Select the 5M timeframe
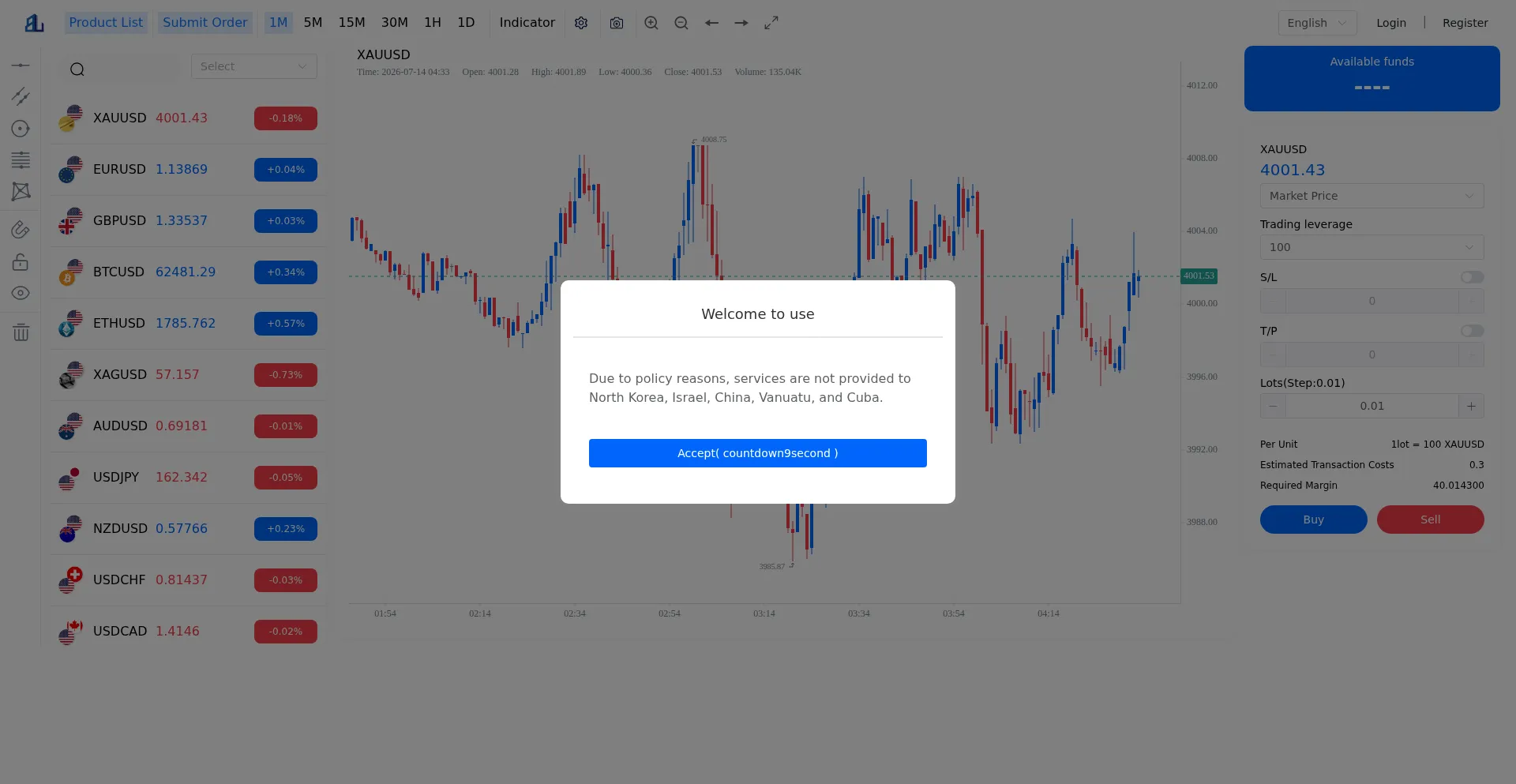 pyautogui.click(x=313, y=23)
